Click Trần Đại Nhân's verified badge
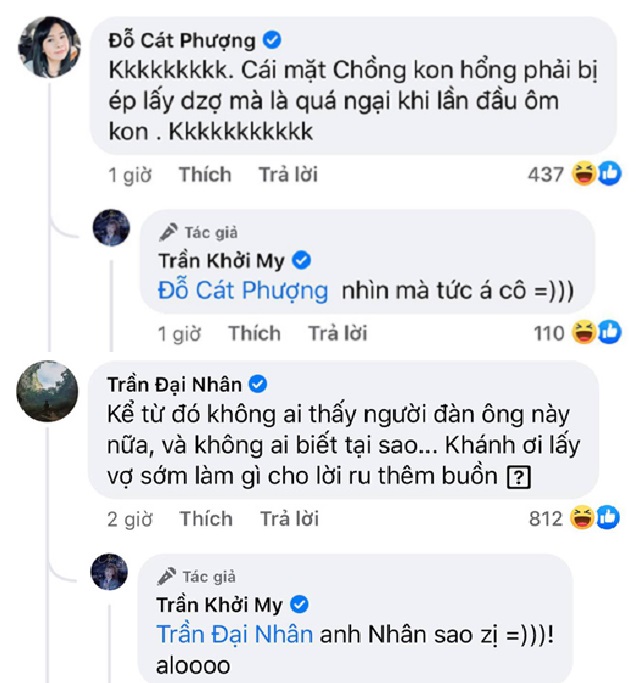640x683 pixels. click(257, 384)
